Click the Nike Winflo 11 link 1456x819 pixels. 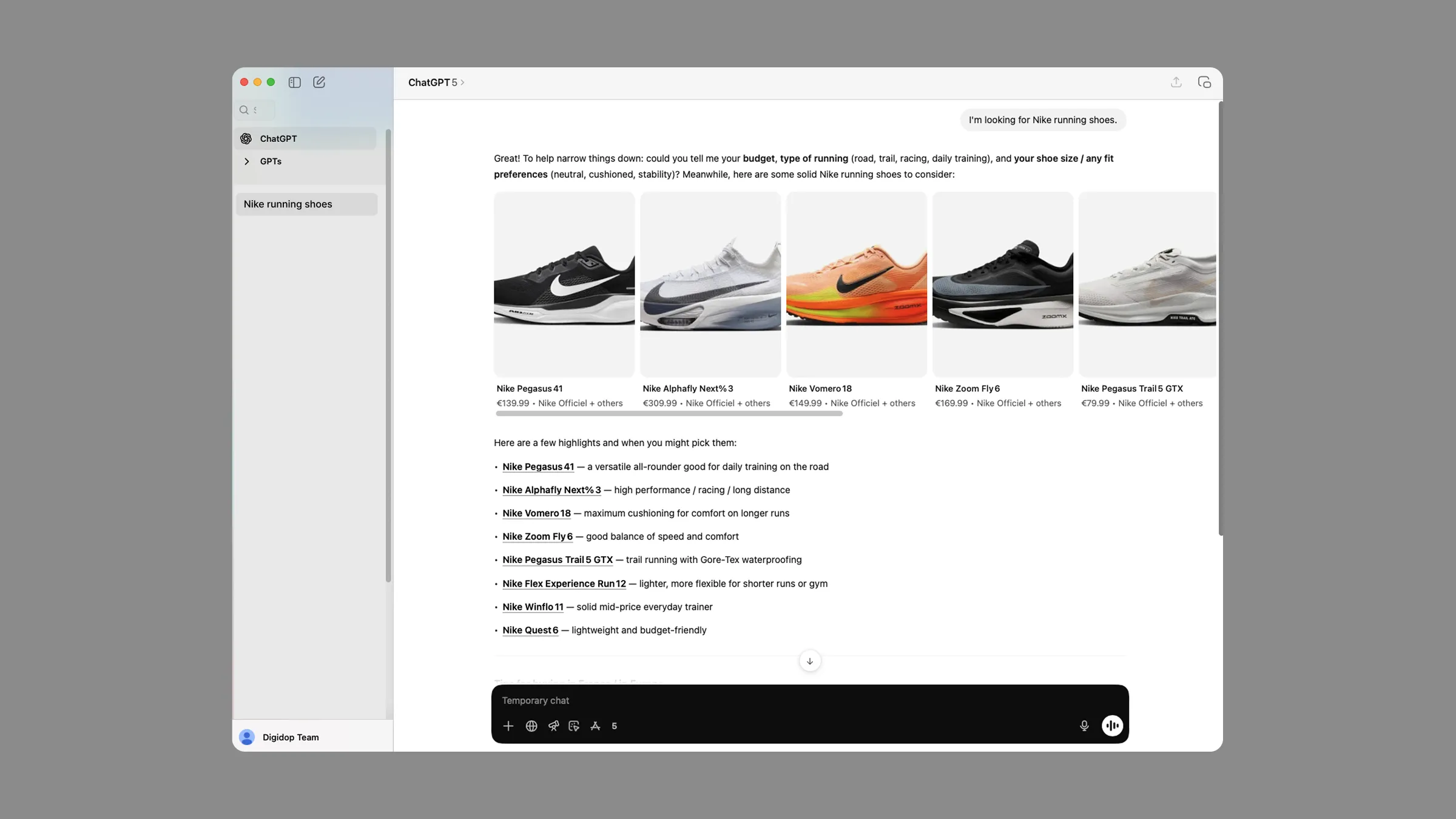tap(532, 607)
